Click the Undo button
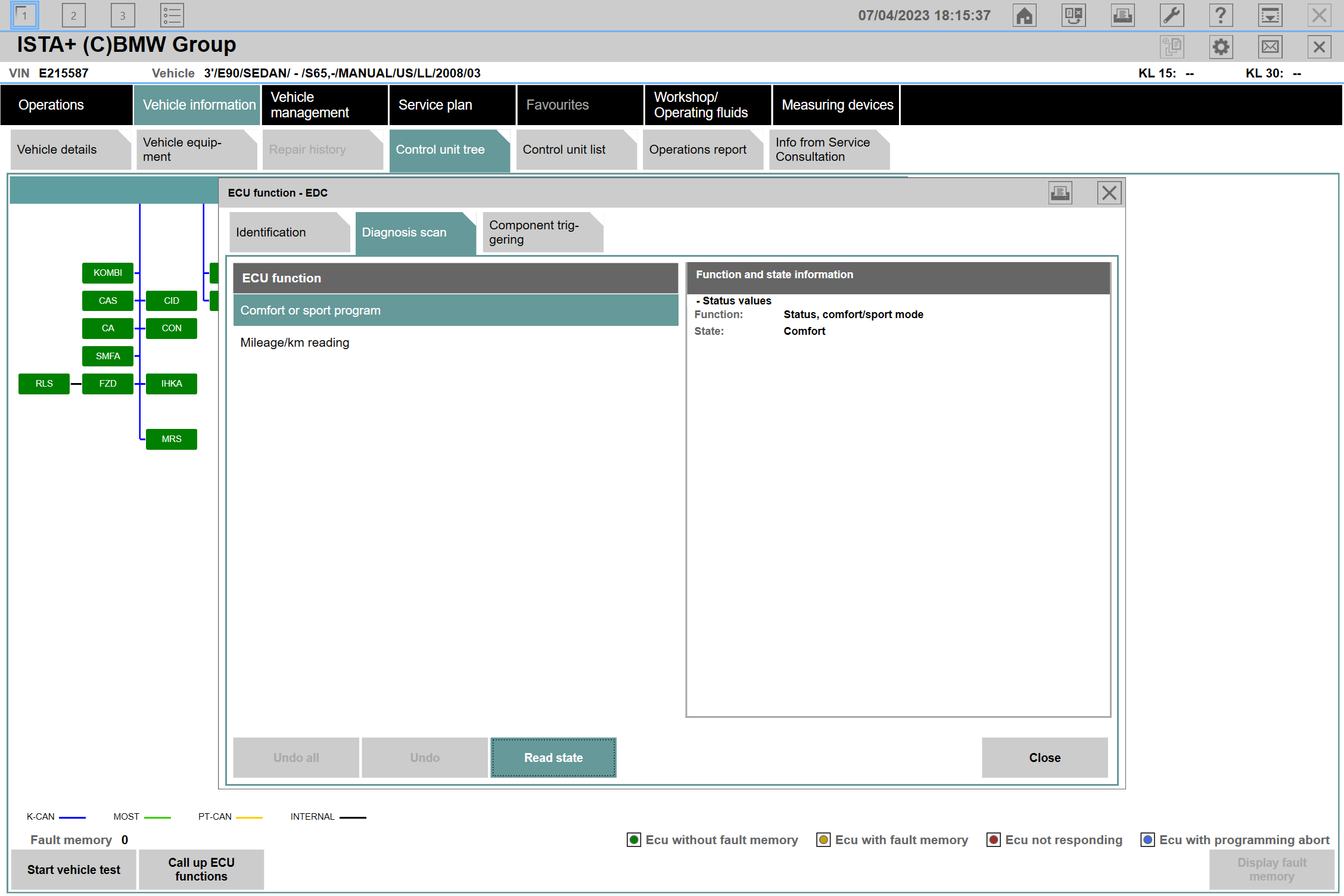Image resolution: width=1344 pixels, height=896 pixels. (425, 758)
